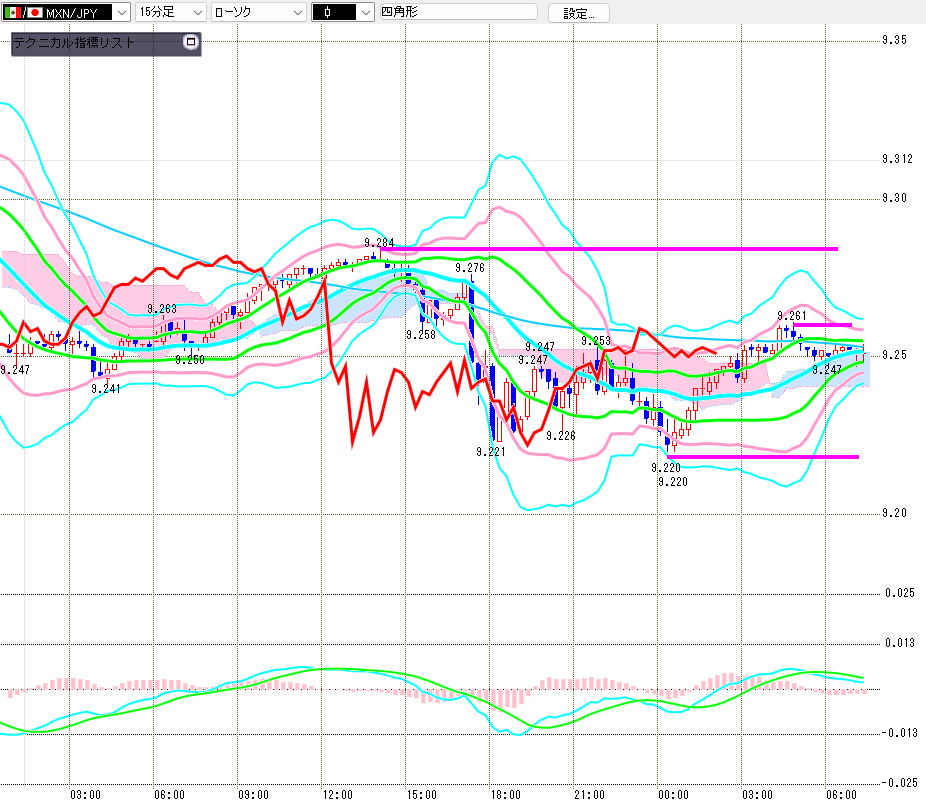Open the candle color style dropdown arrow
The width and height of the screenshot is (926, 805).
[x=366, y=12]
